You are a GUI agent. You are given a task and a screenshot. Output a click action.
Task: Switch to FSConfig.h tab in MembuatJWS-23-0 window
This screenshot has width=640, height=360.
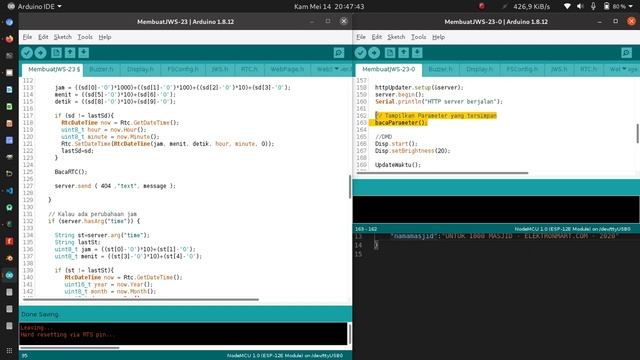click(522, 69)
